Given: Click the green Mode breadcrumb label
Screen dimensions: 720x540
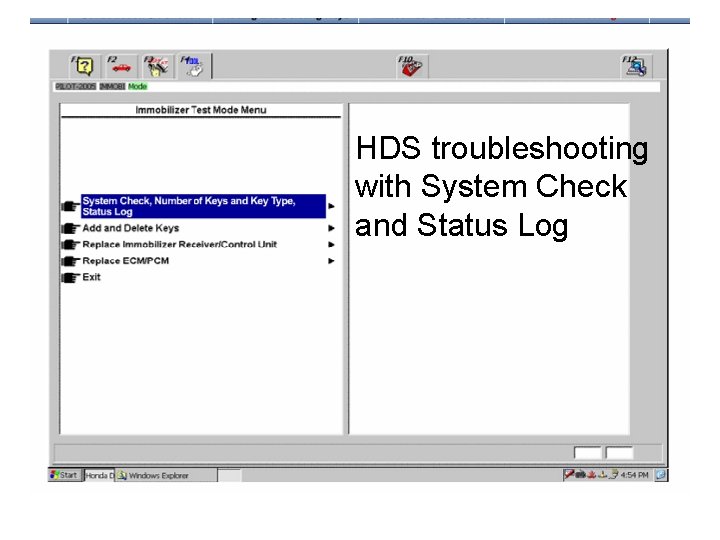Looking at the screenshot, I should coord(137,86).
